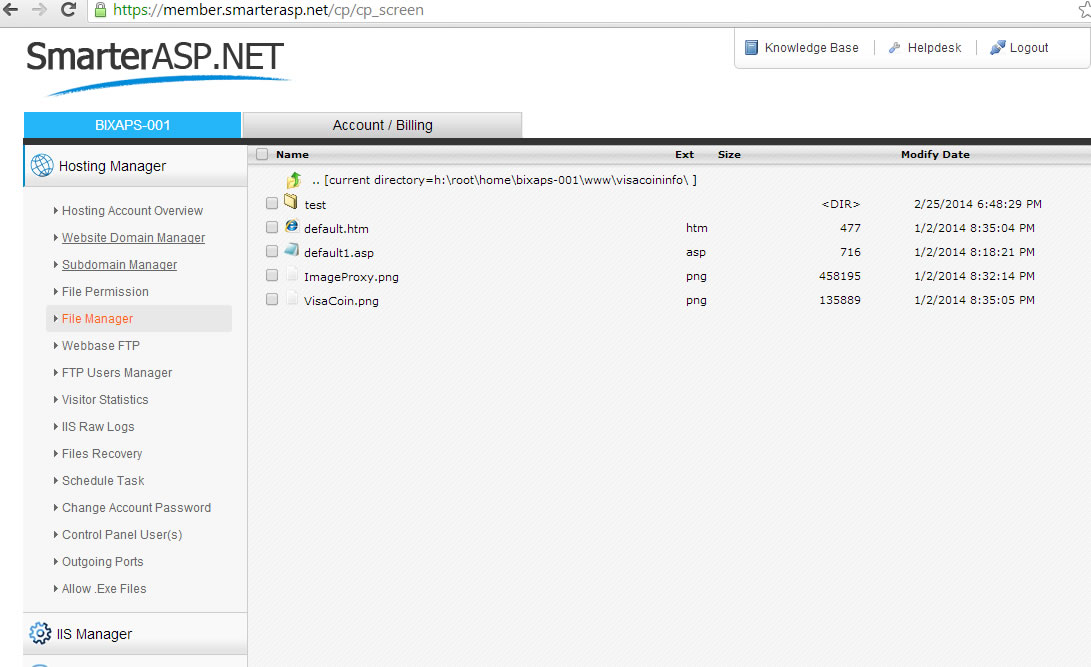Click the test folder icon
The width and height of the screenshot is (1091, 667).
coord(291,202)
